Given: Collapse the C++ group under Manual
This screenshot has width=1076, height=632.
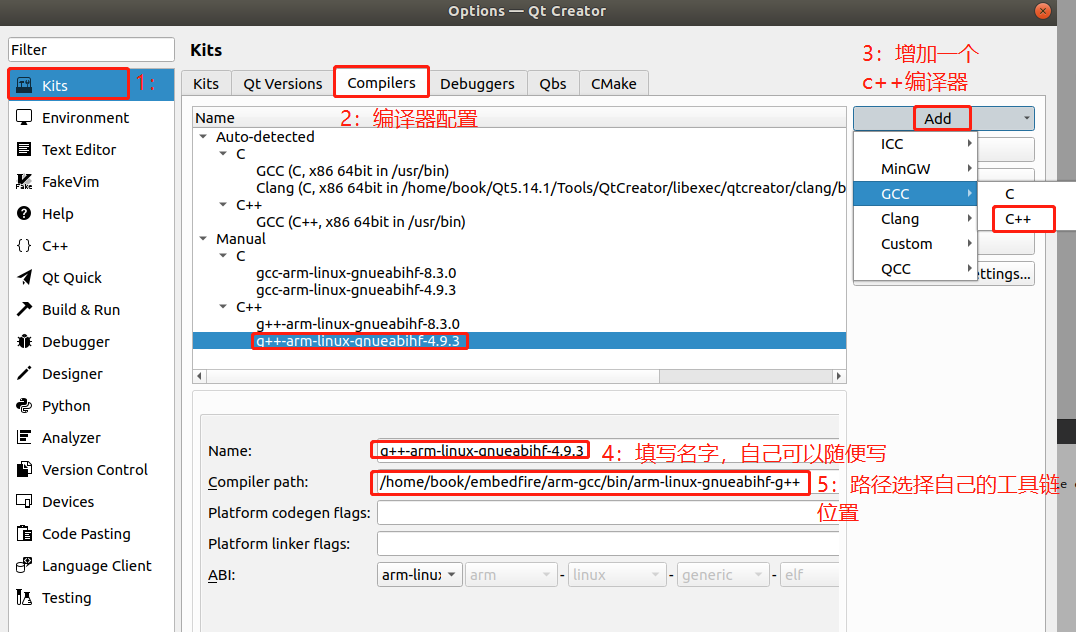Looking at the screenshot, I should point(223,307).
